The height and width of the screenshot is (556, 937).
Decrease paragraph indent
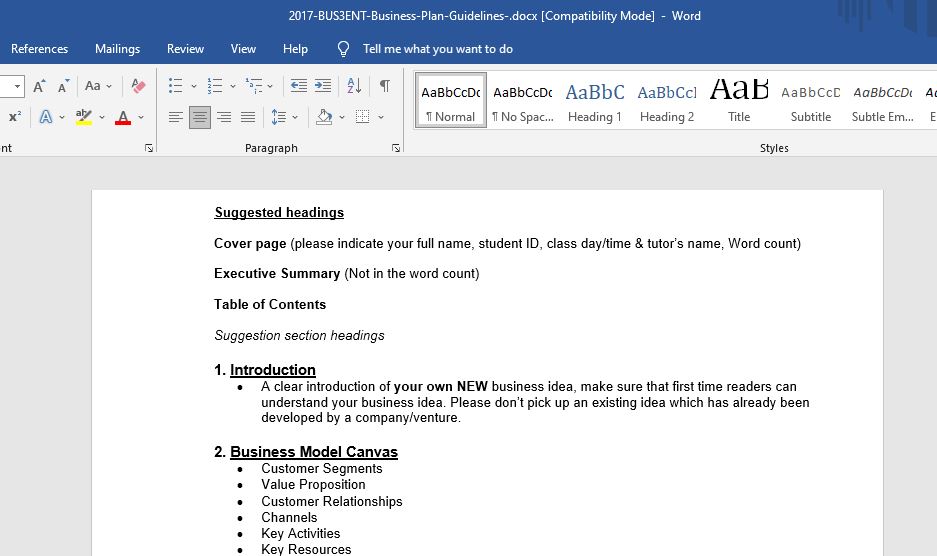(298, 85)
